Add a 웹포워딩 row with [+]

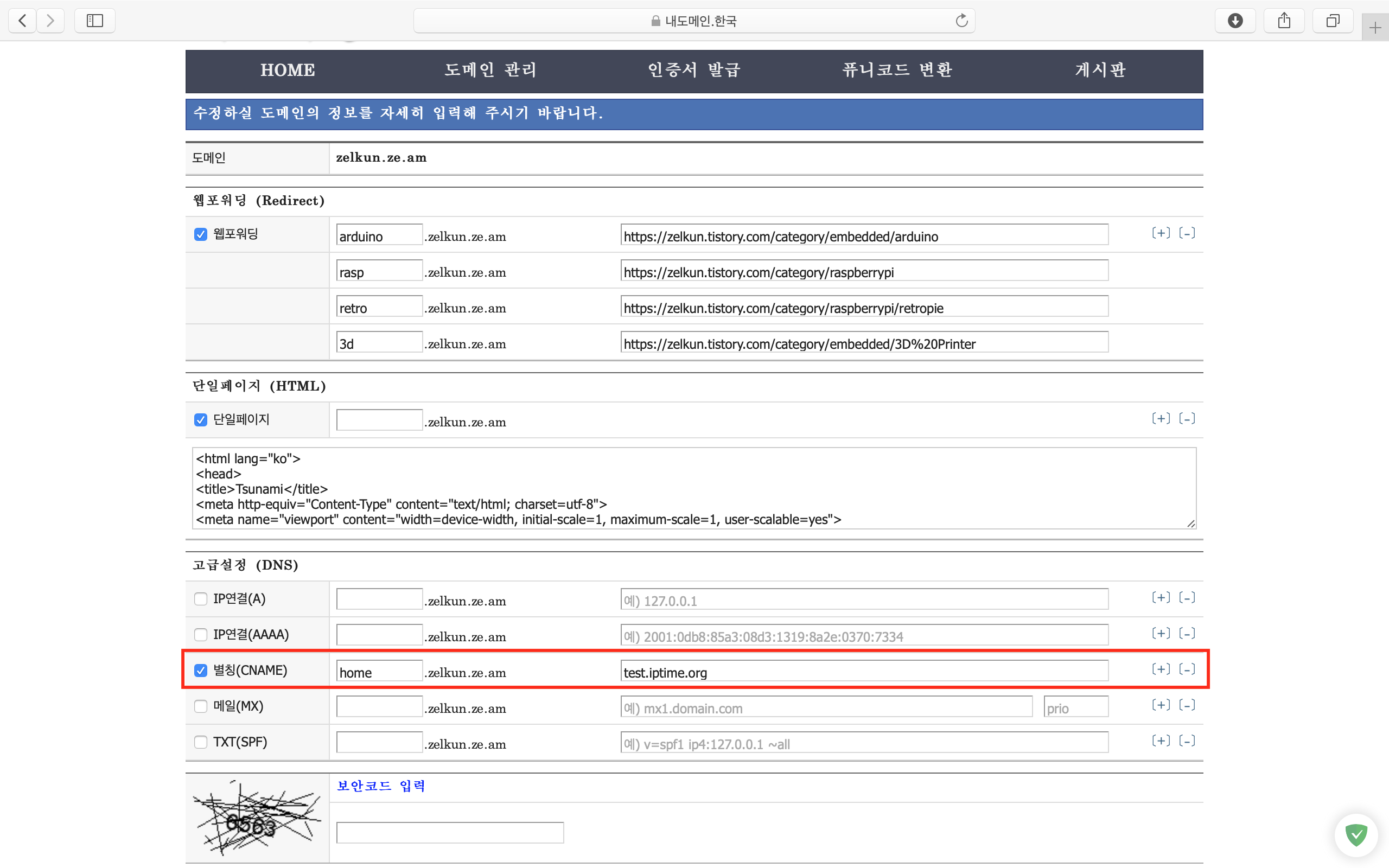[x=1161, y=233]
